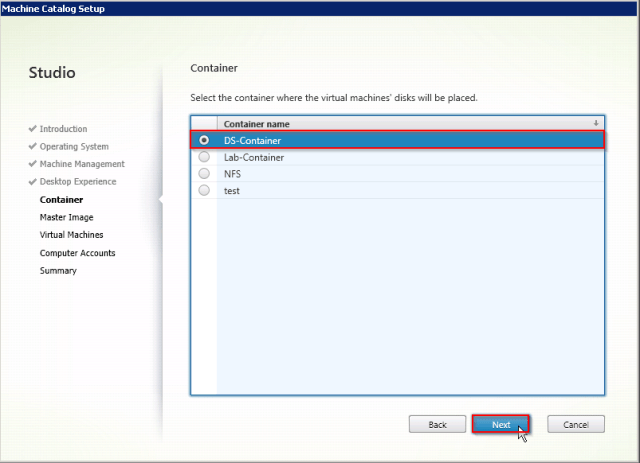
Task: Click the checkmark icon beside Operating System
Action: coord(33,147)
